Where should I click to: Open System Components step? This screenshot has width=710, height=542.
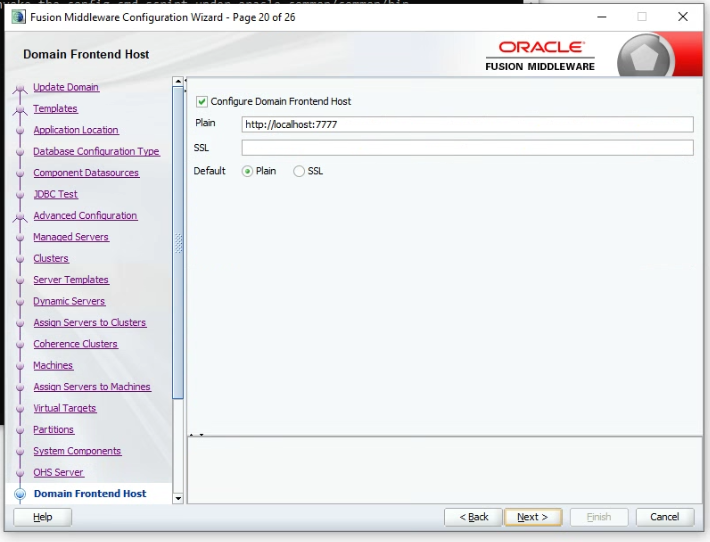[77, 451]
